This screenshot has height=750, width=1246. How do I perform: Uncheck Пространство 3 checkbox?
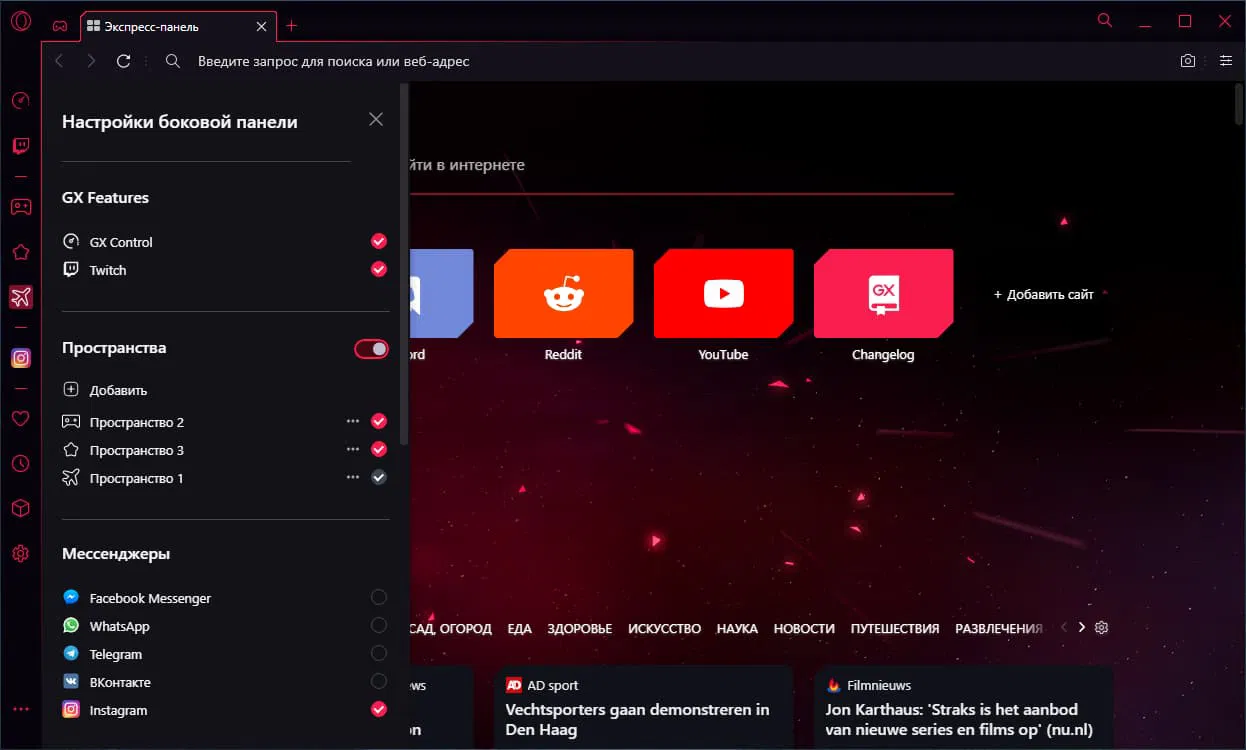379,449
